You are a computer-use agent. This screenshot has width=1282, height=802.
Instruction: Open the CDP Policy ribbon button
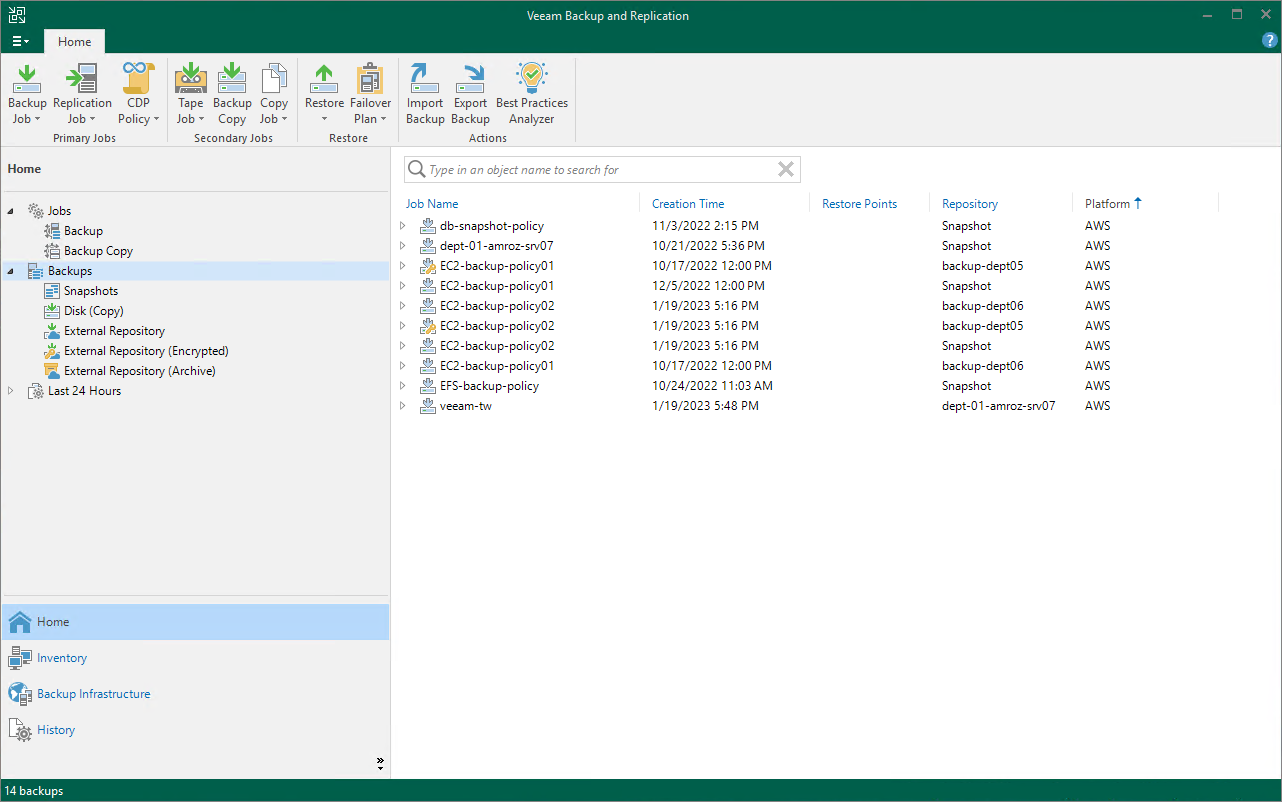138,94
